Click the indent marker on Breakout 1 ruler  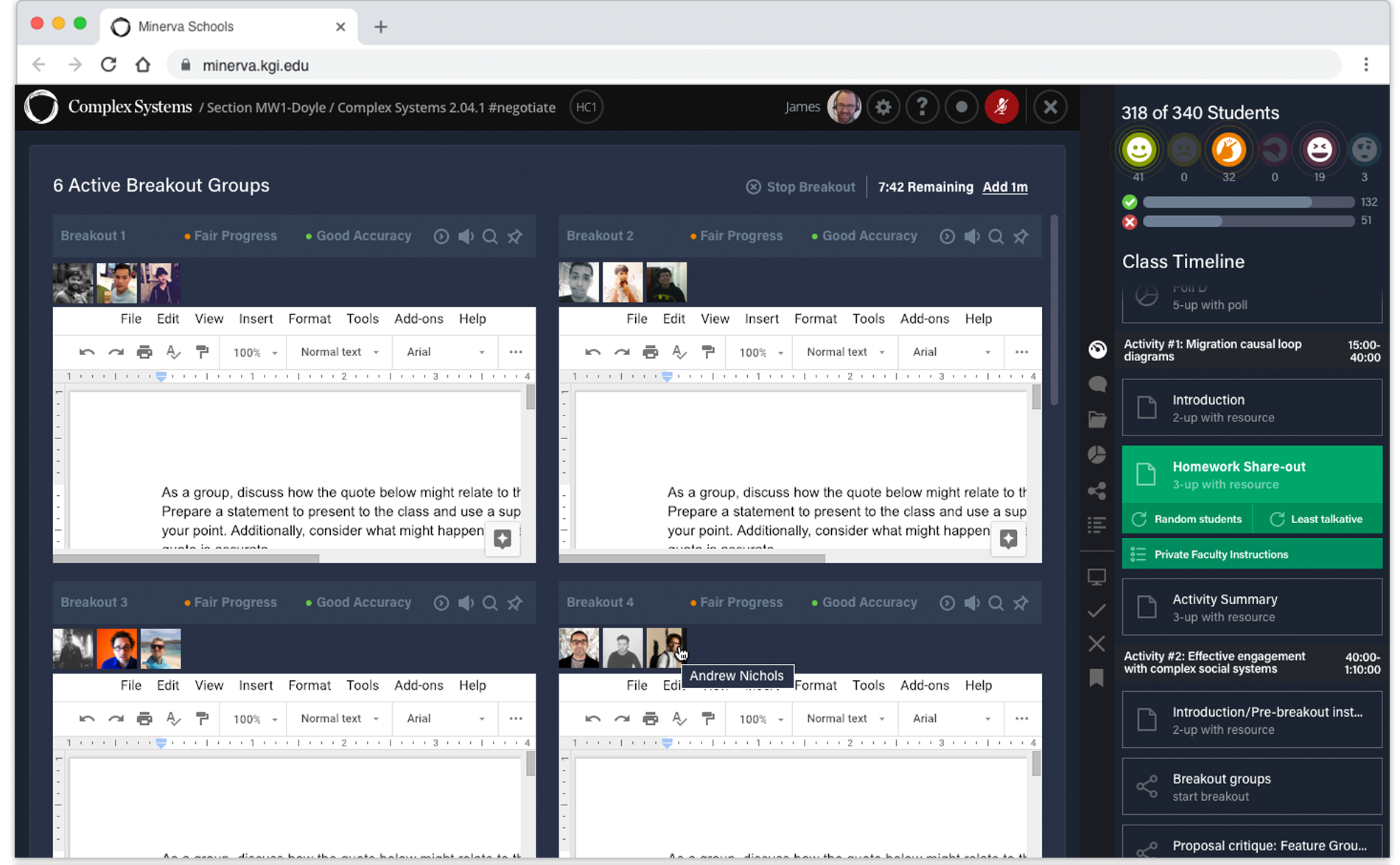point(161,377)
